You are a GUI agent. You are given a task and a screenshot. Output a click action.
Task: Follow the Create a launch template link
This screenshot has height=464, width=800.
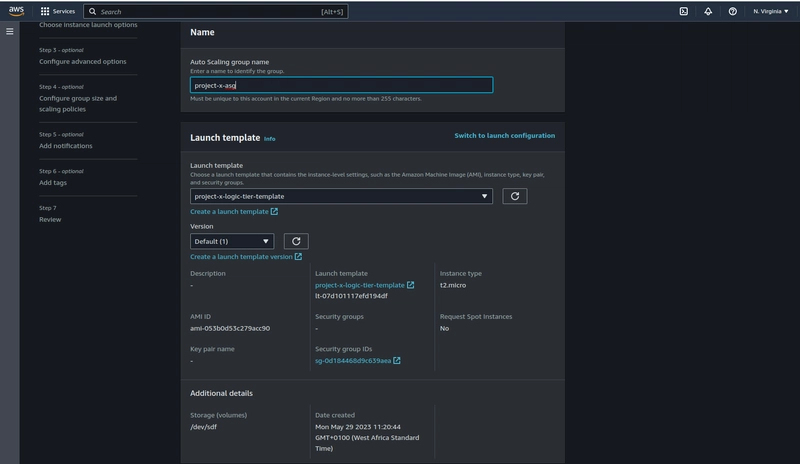(x=229, y=211)
